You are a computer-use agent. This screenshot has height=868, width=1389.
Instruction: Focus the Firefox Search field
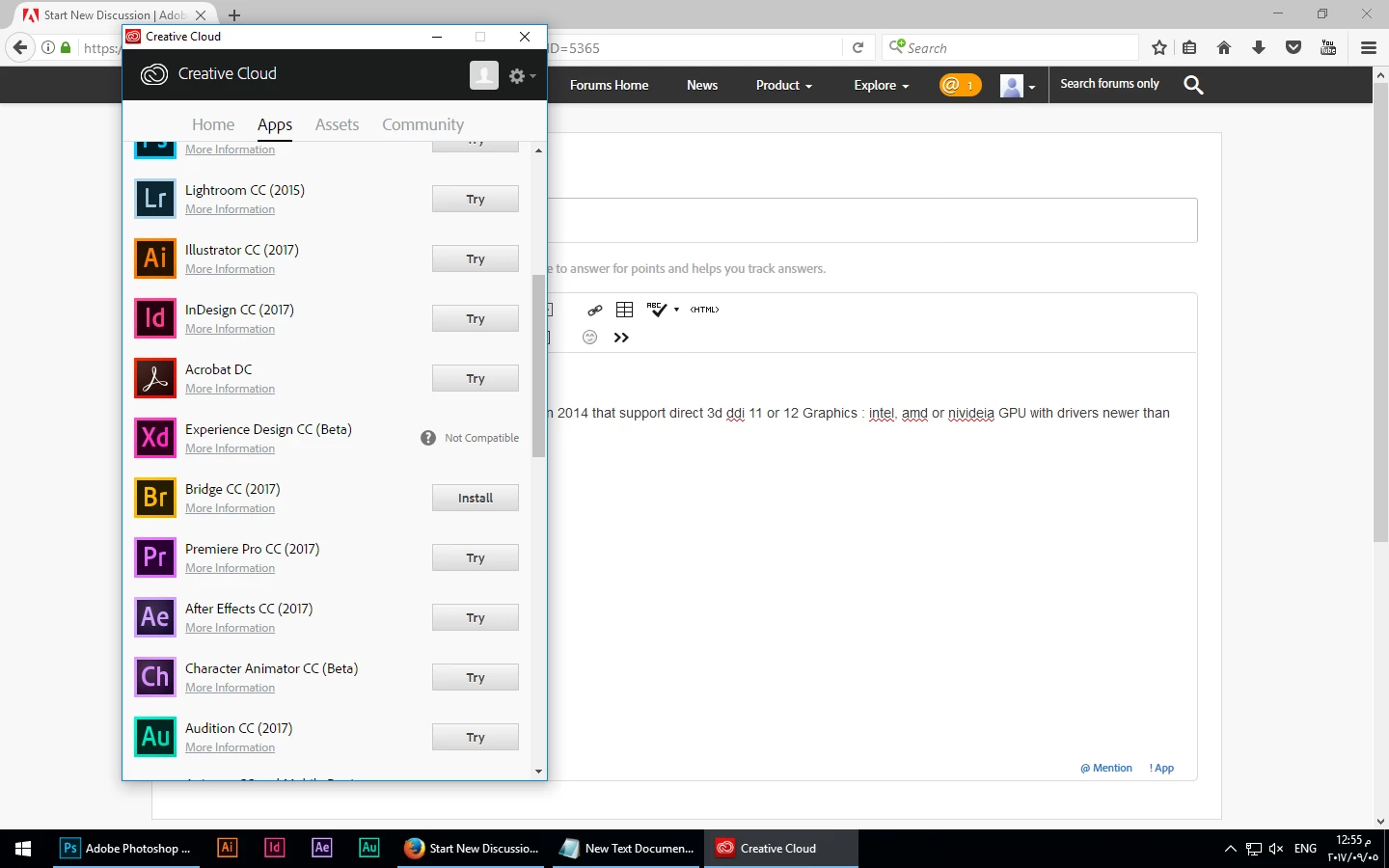coord(1010,47)
